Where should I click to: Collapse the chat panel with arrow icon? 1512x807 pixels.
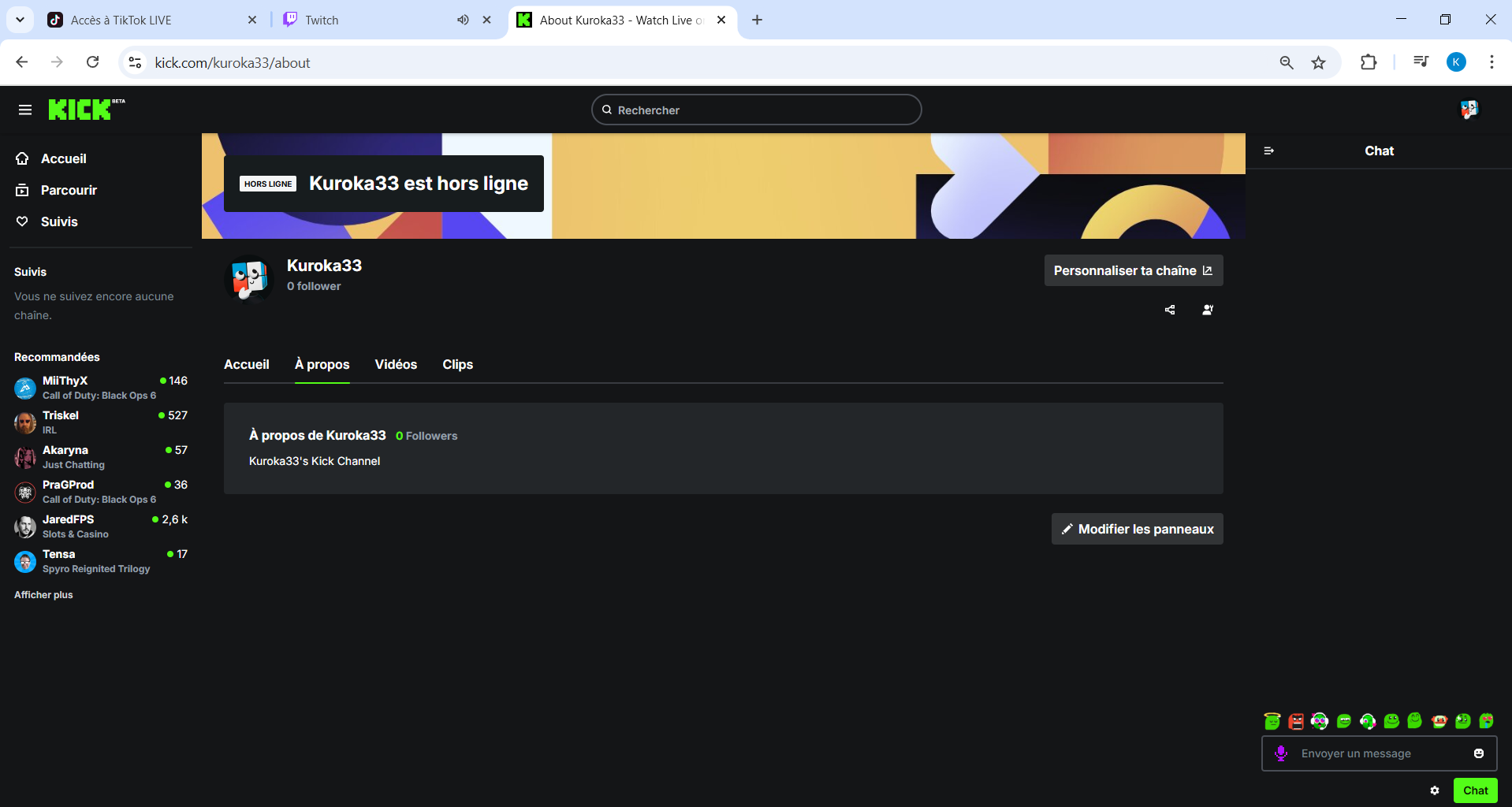pyautogui.click(x=1269, y=151)
